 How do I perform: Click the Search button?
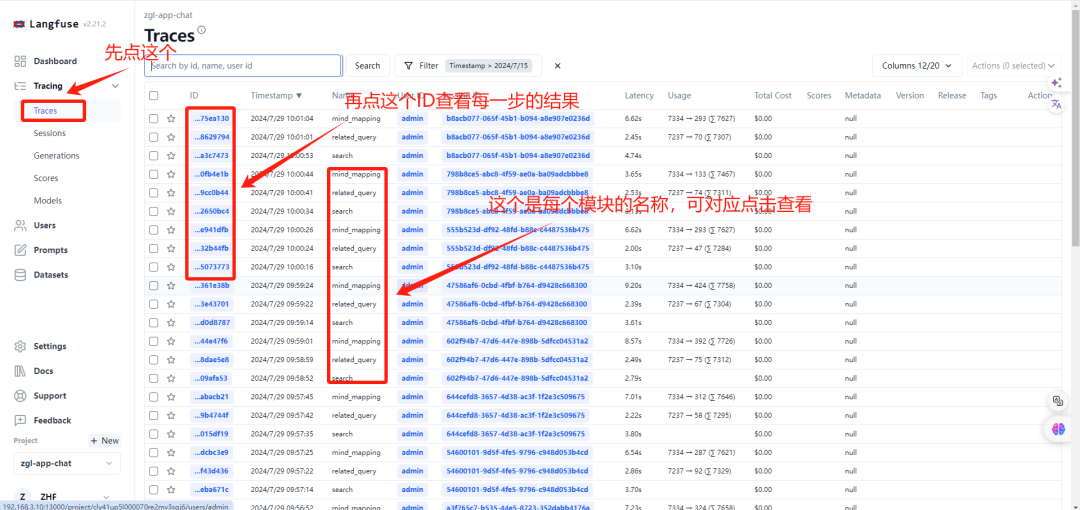click(367, 65)
